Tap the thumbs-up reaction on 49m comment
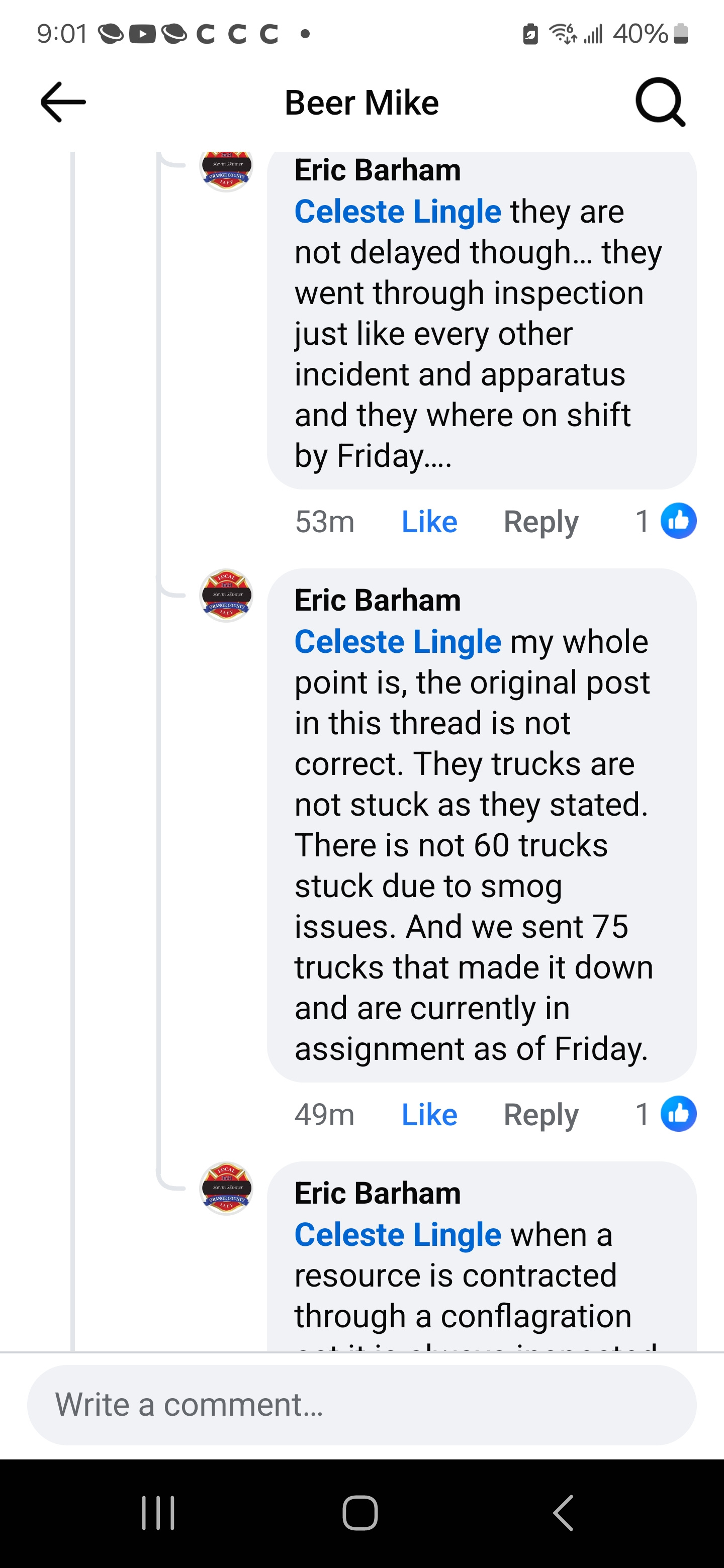724x1568 pixels. 678,1114
